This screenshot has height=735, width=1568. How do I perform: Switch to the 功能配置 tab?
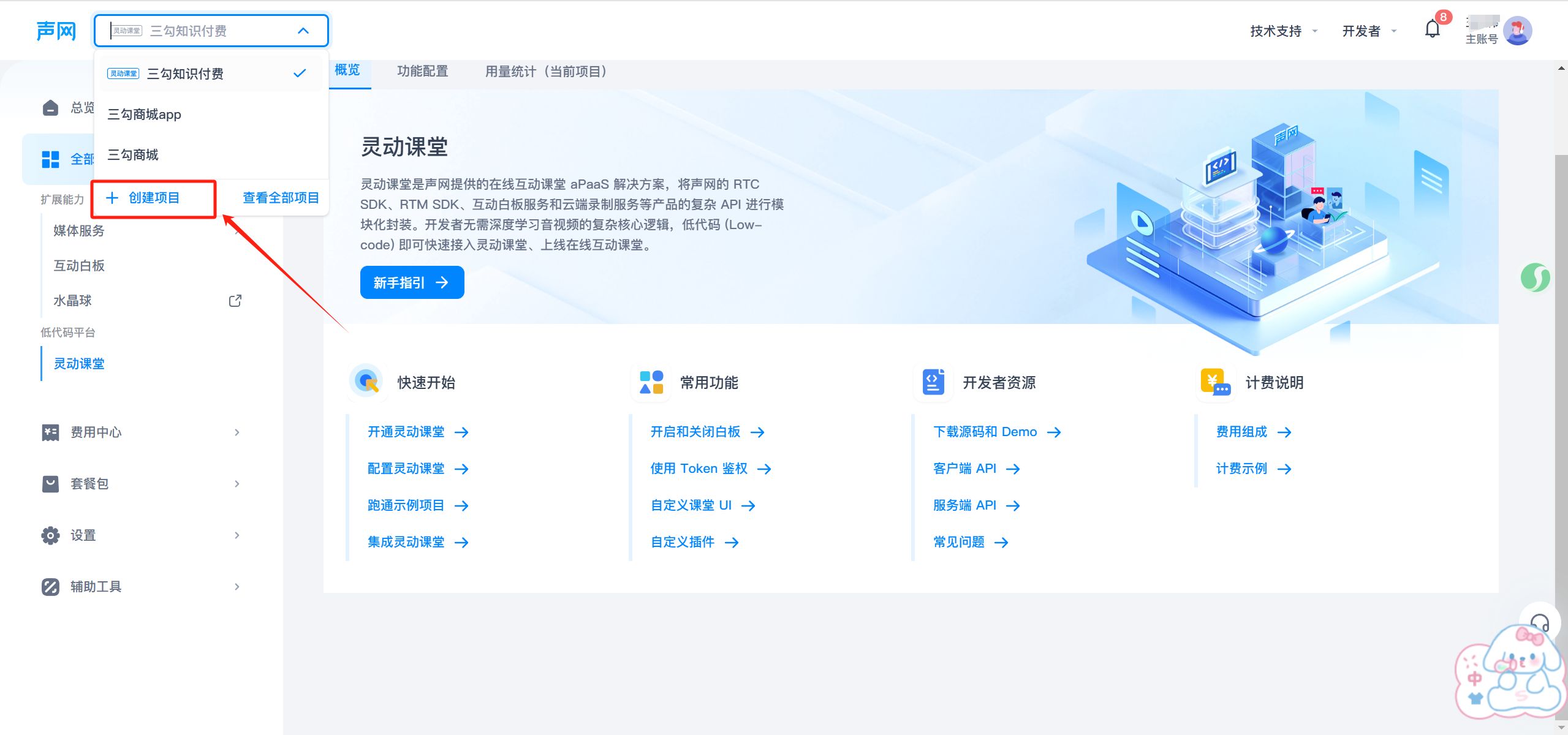tap(422, 71)
